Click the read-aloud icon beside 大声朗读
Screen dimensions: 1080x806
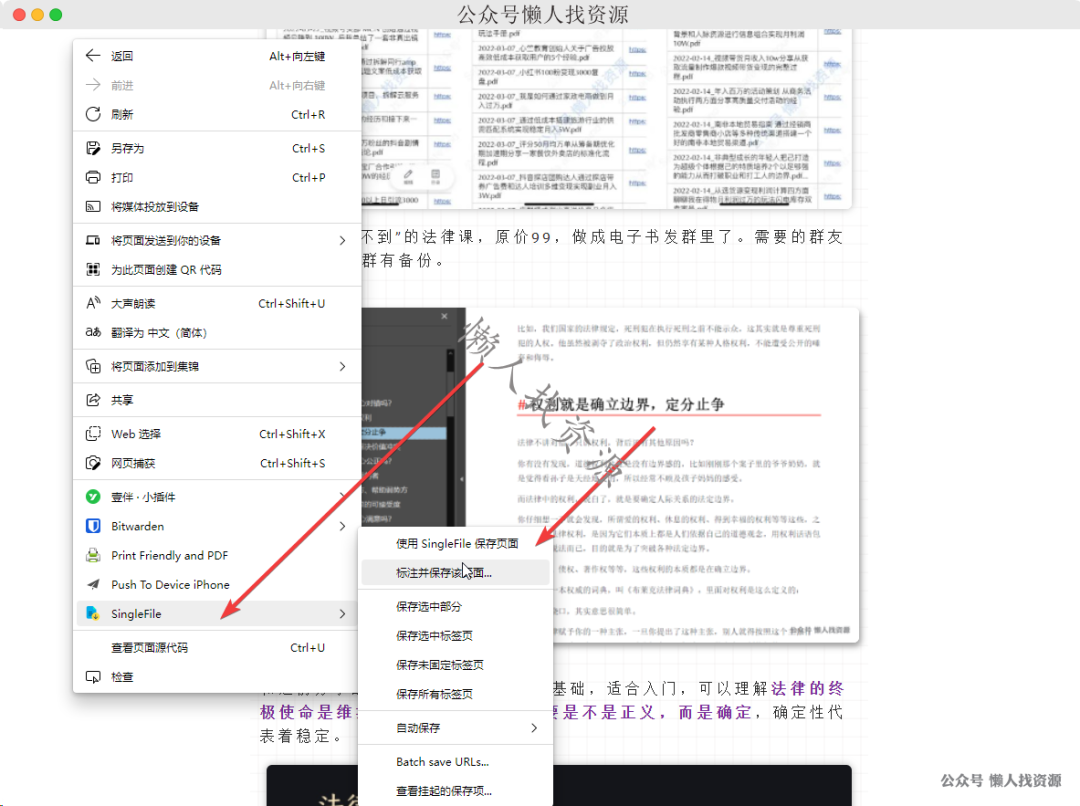pos(93,303)
